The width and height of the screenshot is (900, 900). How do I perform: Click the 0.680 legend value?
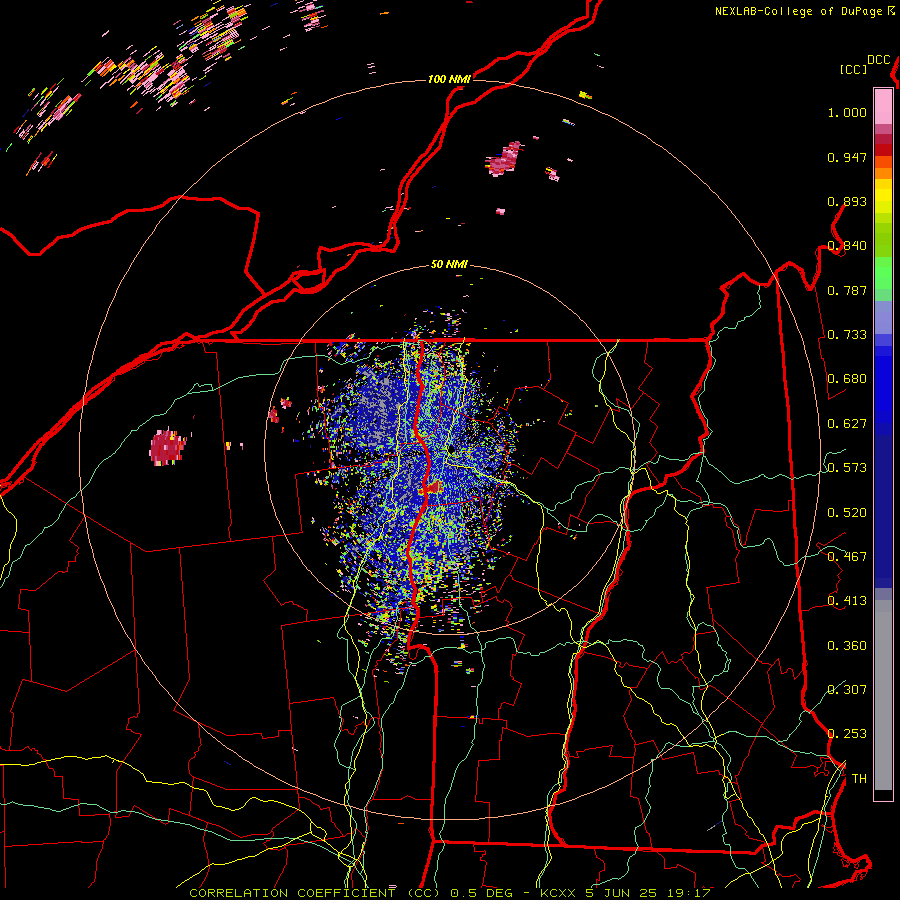[x=847, y=379]
